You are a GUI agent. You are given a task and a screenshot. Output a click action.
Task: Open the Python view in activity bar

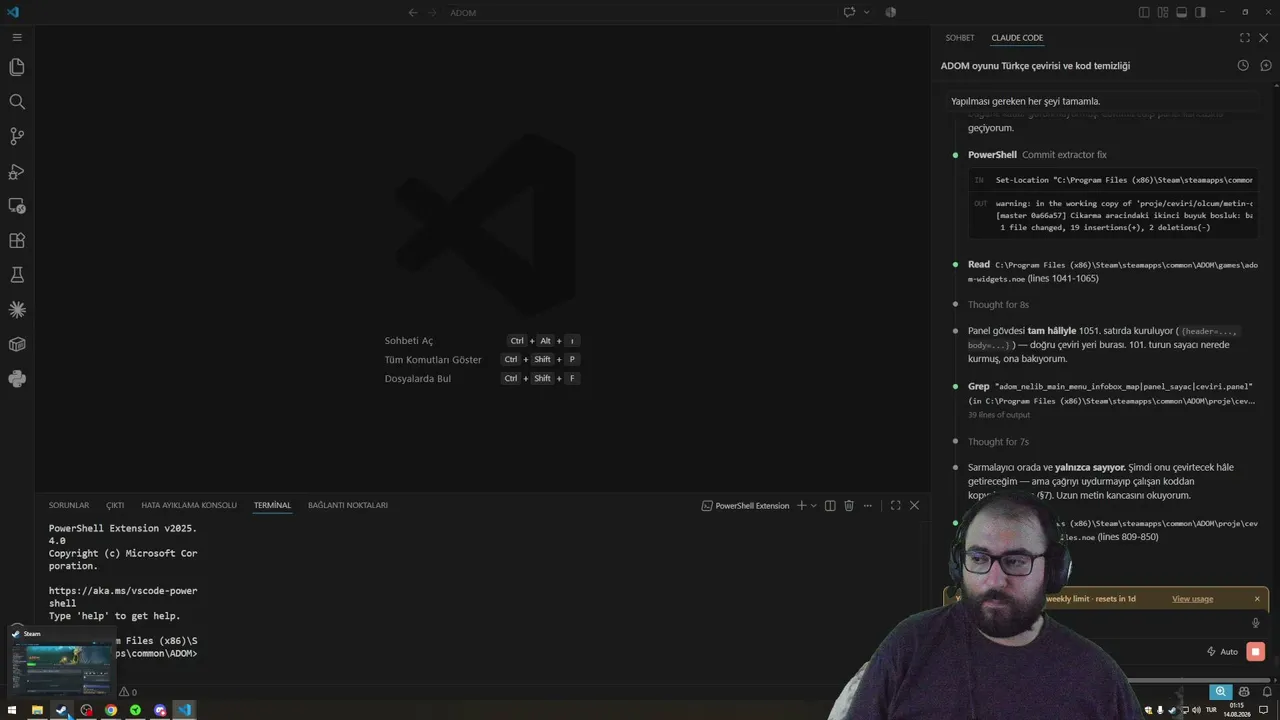click(17, 379)
